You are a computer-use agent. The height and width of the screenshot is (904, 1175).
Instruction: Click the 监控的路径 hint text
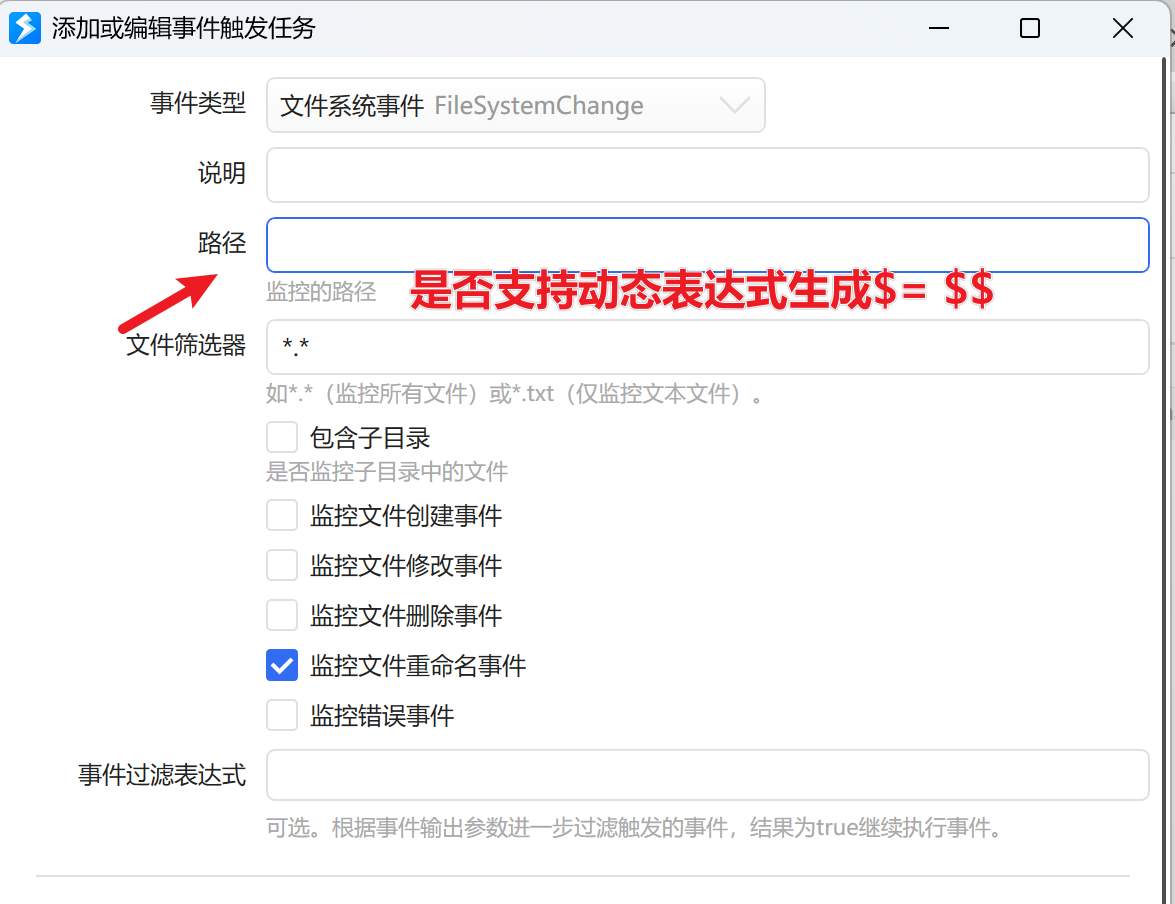pos(321,292)
